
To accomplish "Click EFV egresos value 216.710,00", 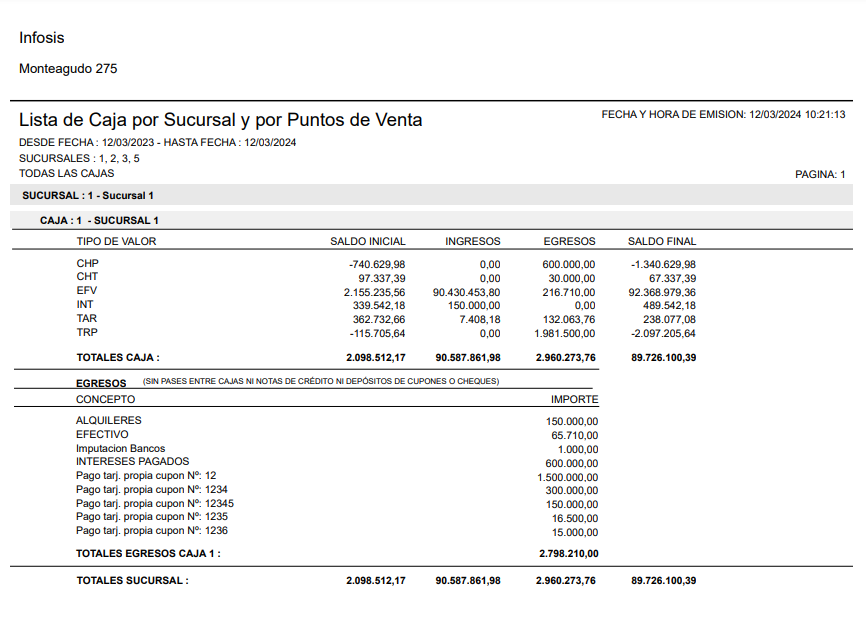I will [569, 292].
